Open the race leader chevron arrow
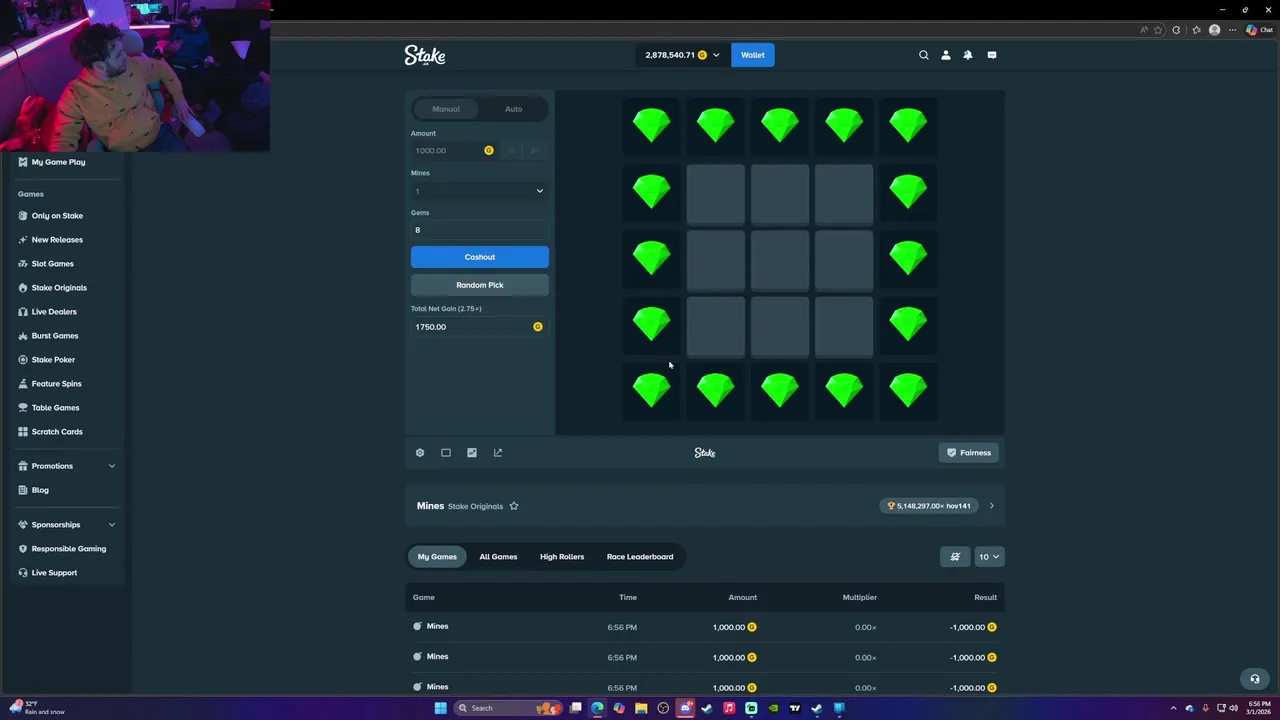This screenshot has height=720, width=1280. click(x=991, y=506)
